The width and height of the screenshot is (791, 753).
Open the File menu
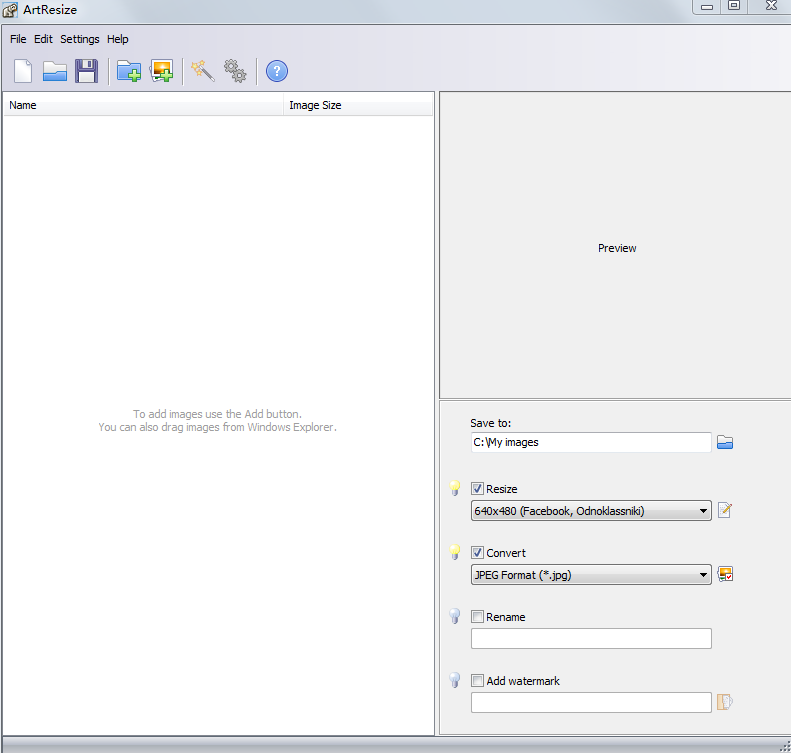click(x=18, y=39)
